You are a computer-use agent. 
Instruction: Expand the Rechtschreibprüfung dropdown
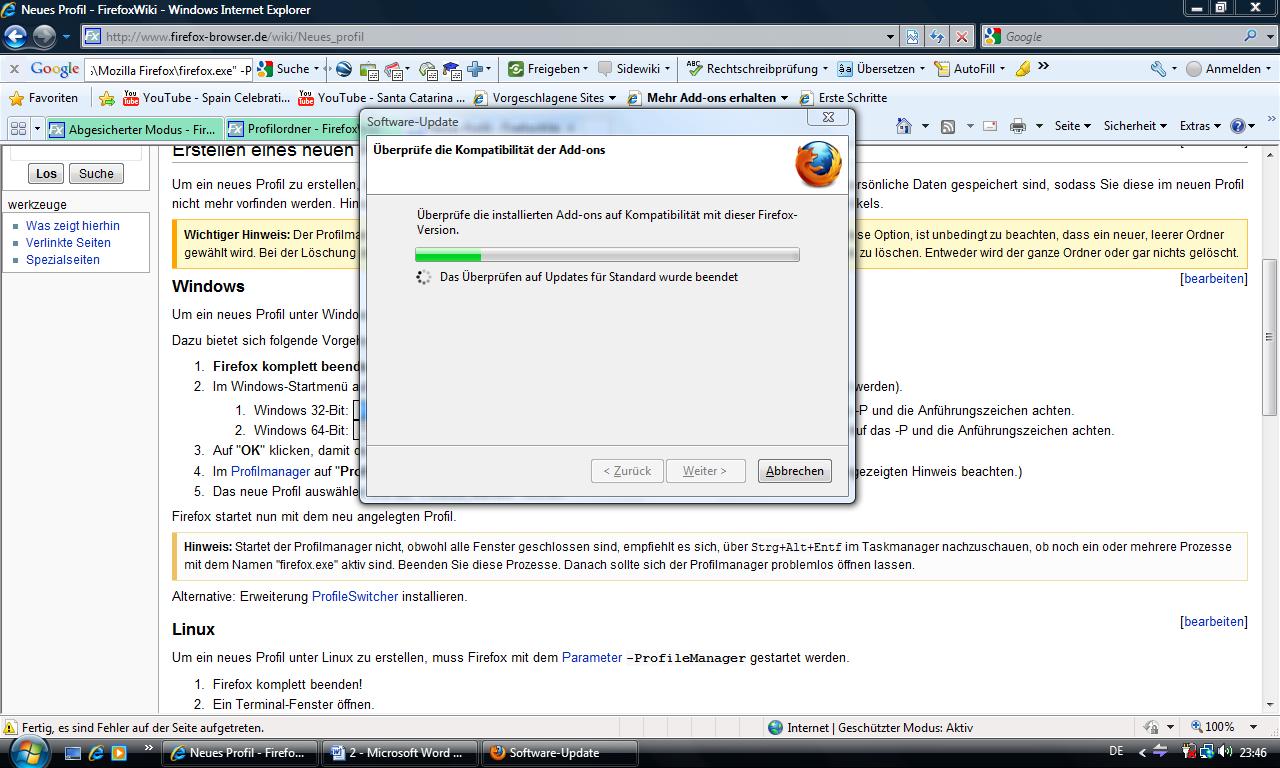(x=825, y=69)
